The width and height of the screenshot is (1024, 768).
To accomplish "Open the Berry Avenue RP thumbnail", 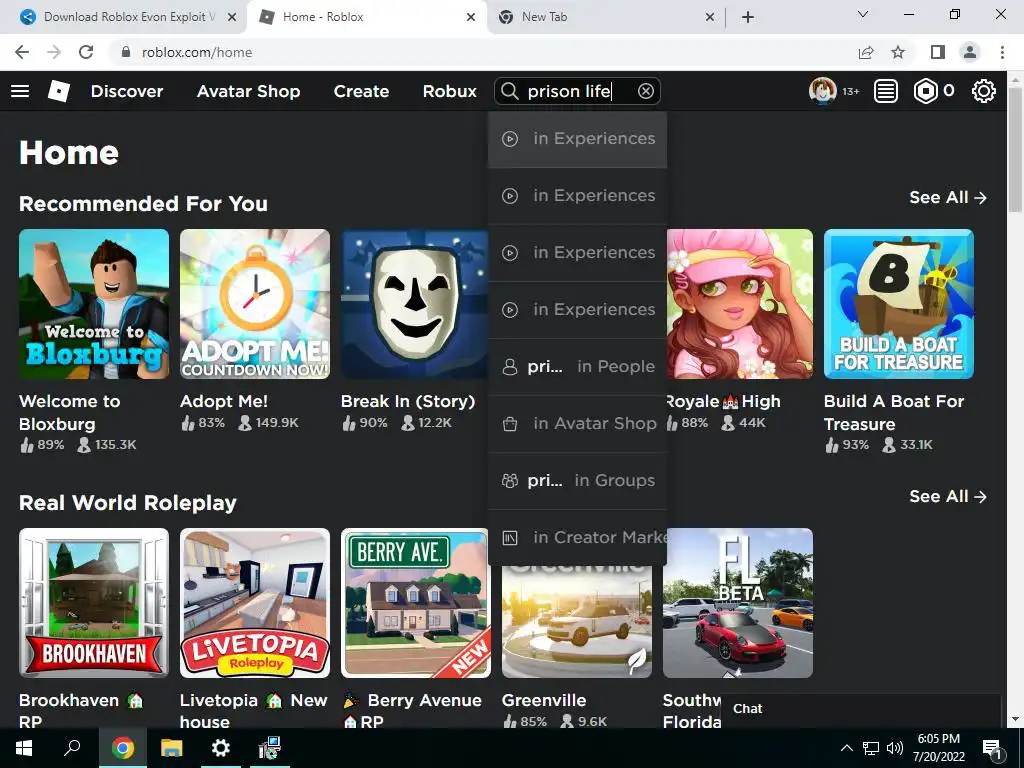I will tap(416, 603).
